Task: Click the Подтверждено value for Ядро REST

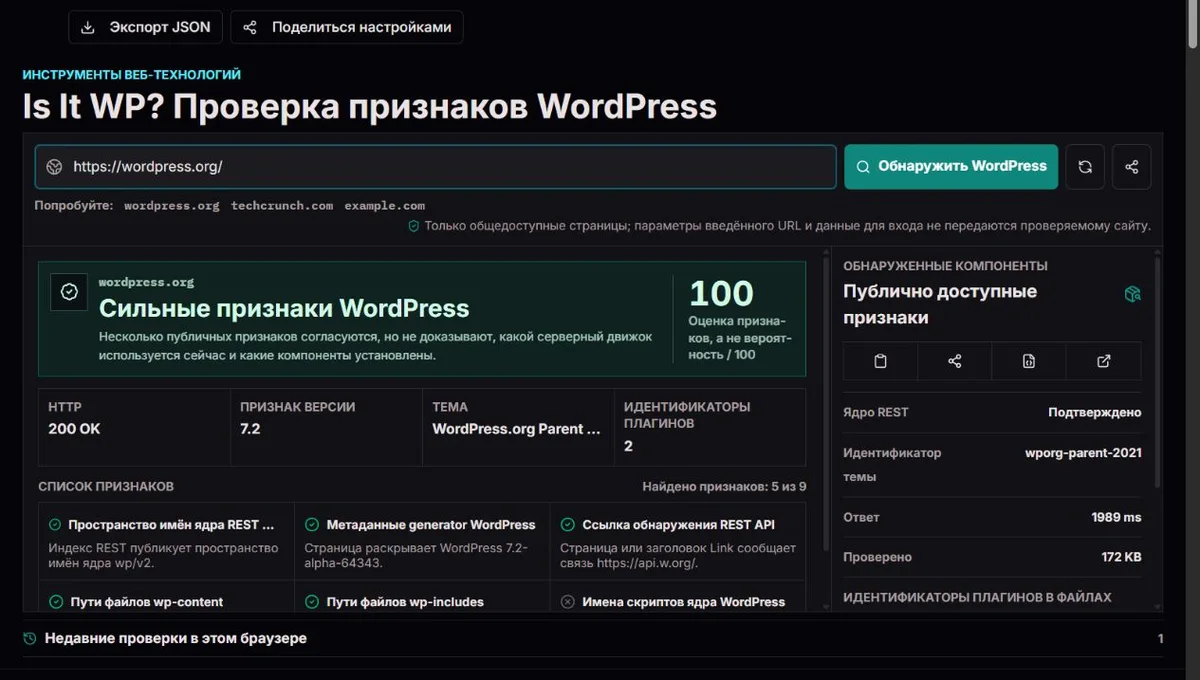Action: [1094, 412]
